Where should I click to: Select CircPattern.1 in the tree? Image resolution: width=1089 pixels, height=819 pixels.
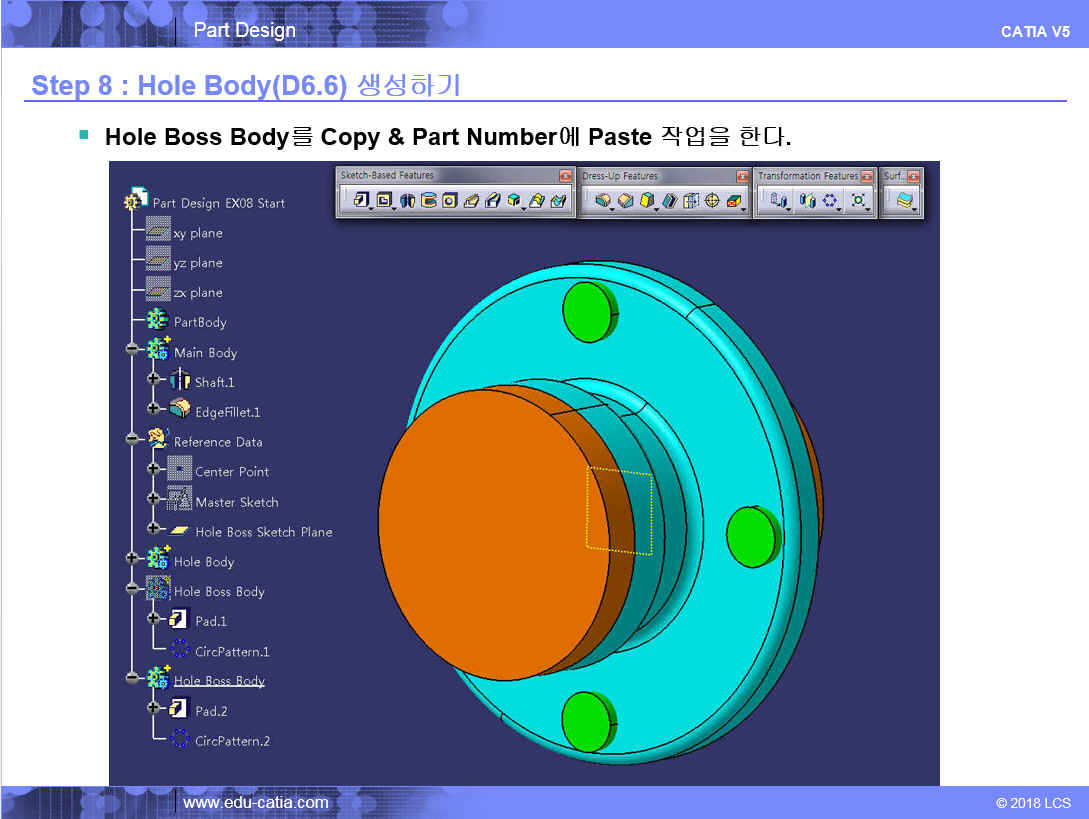231,651
